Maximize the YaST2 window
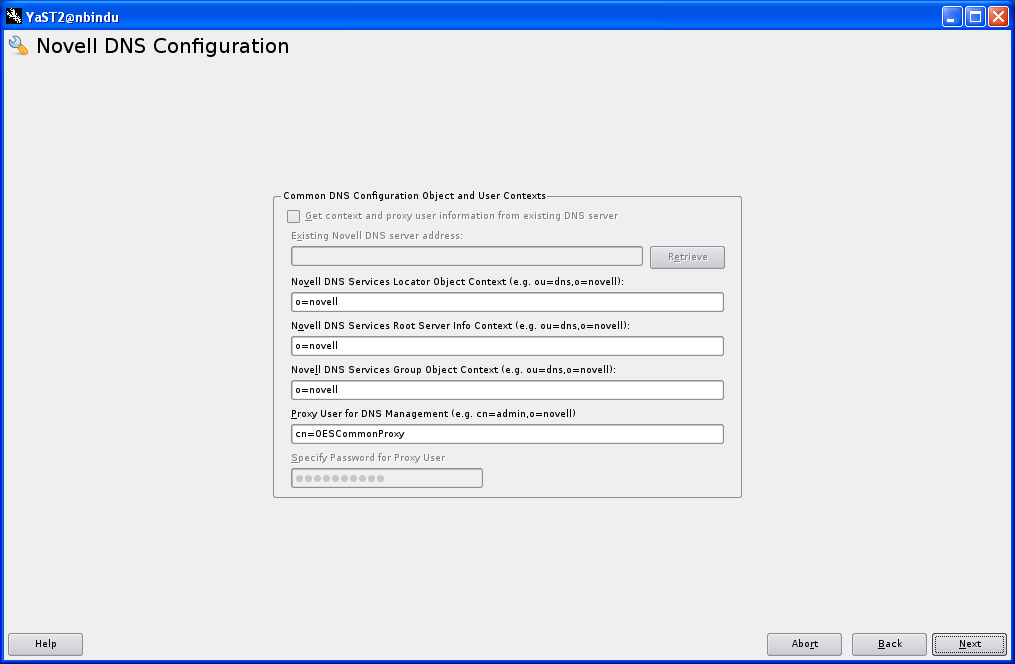Viewport: 1015px width, 664px height. (x=976, y=16)
